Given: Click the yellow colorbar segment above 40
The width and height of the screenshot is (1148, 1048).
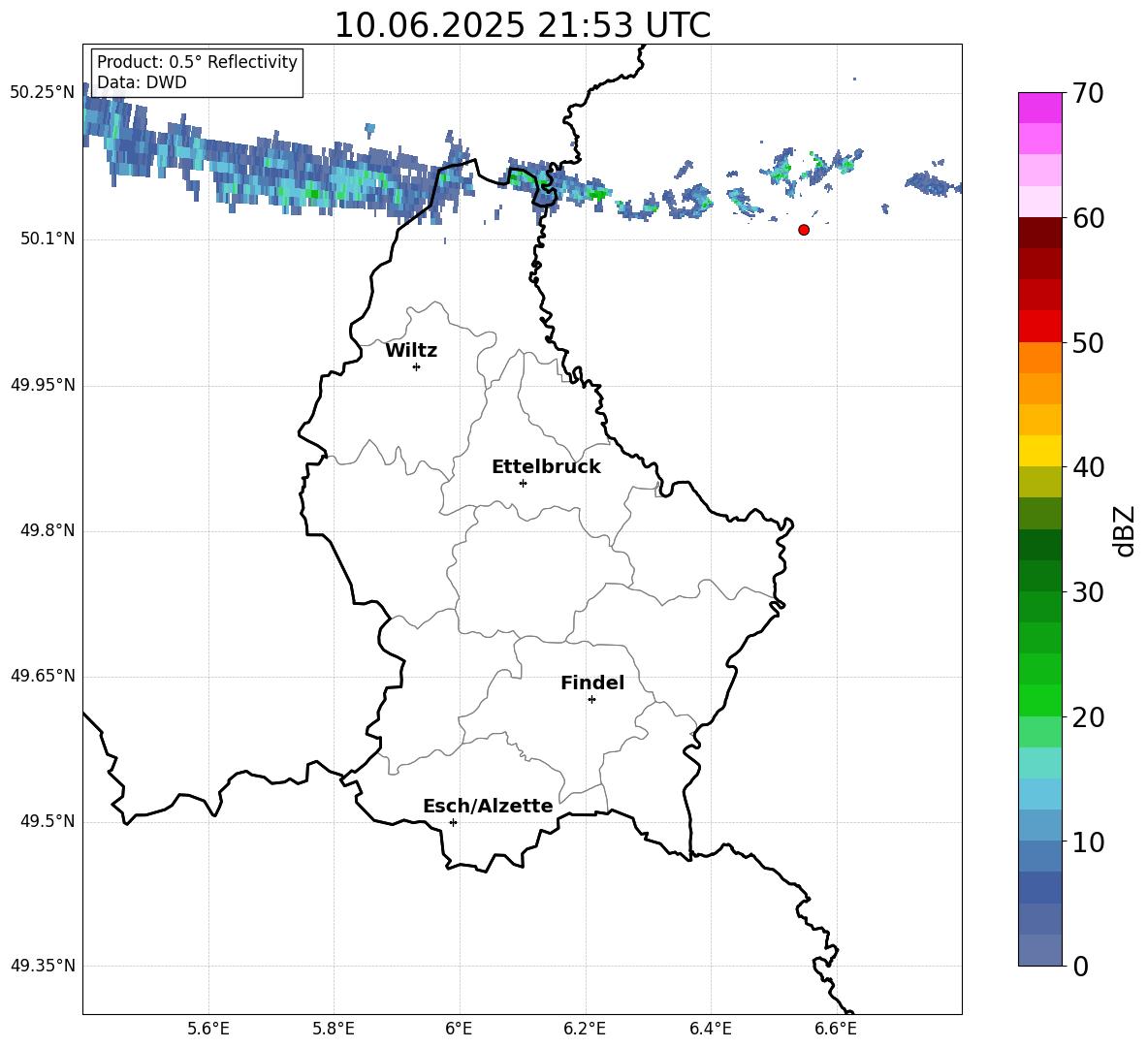Looking at the screenshot, I should (1040, 451).
